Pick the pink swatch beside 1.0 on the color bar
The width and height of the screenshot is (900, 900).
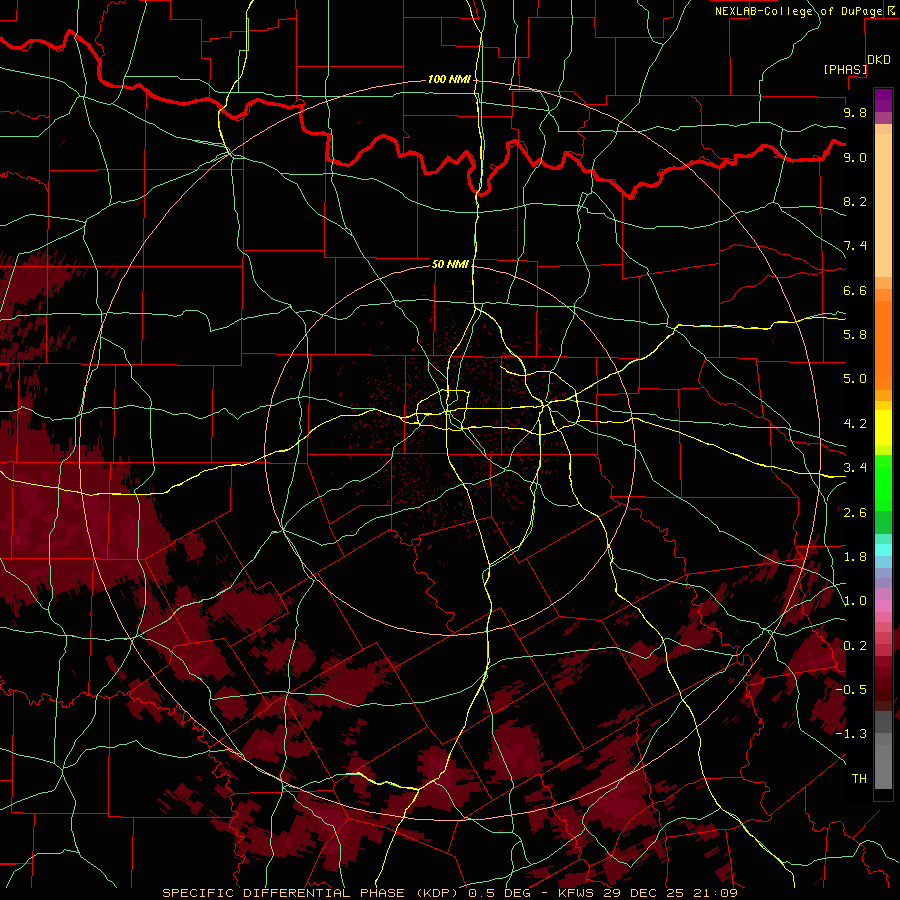883,605
